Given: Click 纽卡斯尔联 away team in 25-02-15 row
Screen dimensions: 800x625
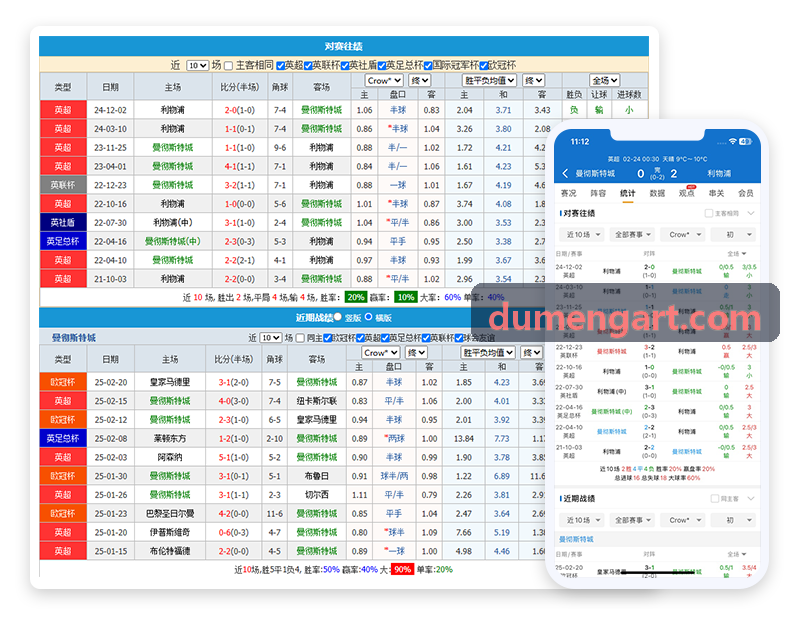Looking at the screenshot, I should click(x=316, y=401).
